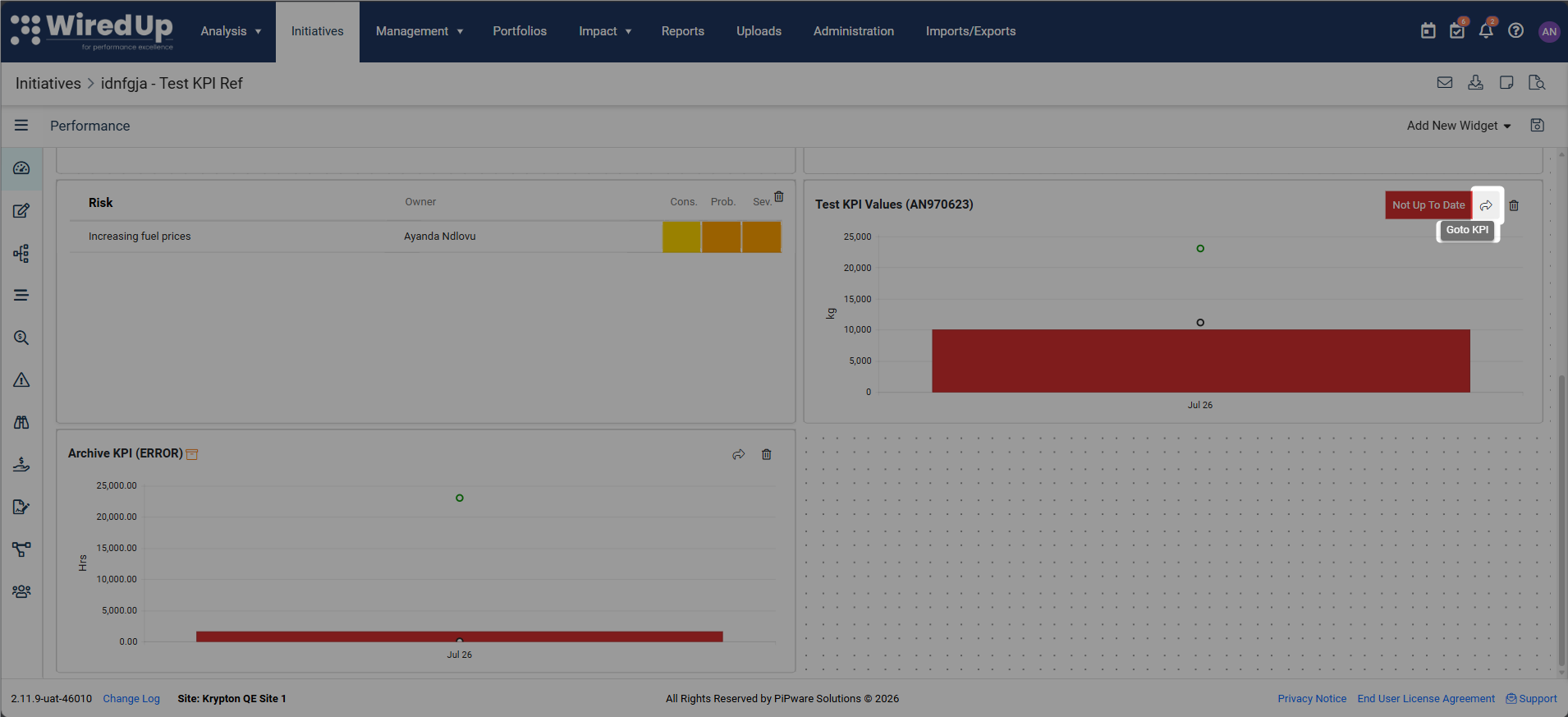Viewport: 1568px width, 717px height.
Task: Save the dashboard layout icon
Action: [x=1538, y=126]
